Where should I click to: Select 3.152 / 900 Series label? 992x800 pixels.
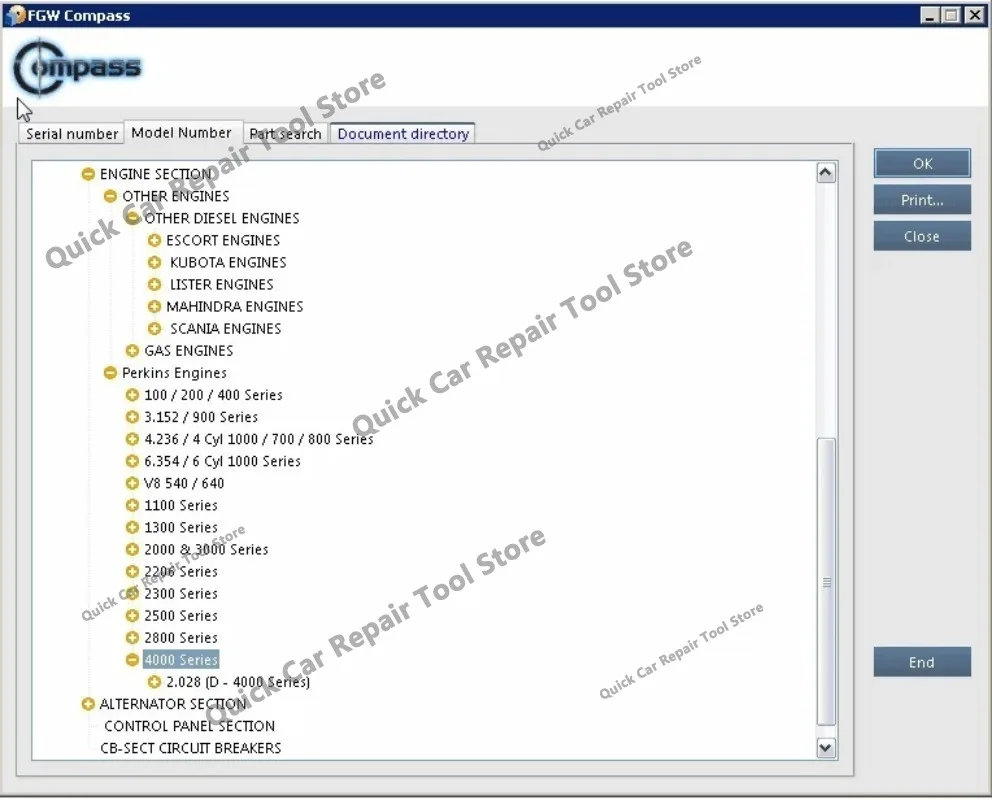coord(201,417)
